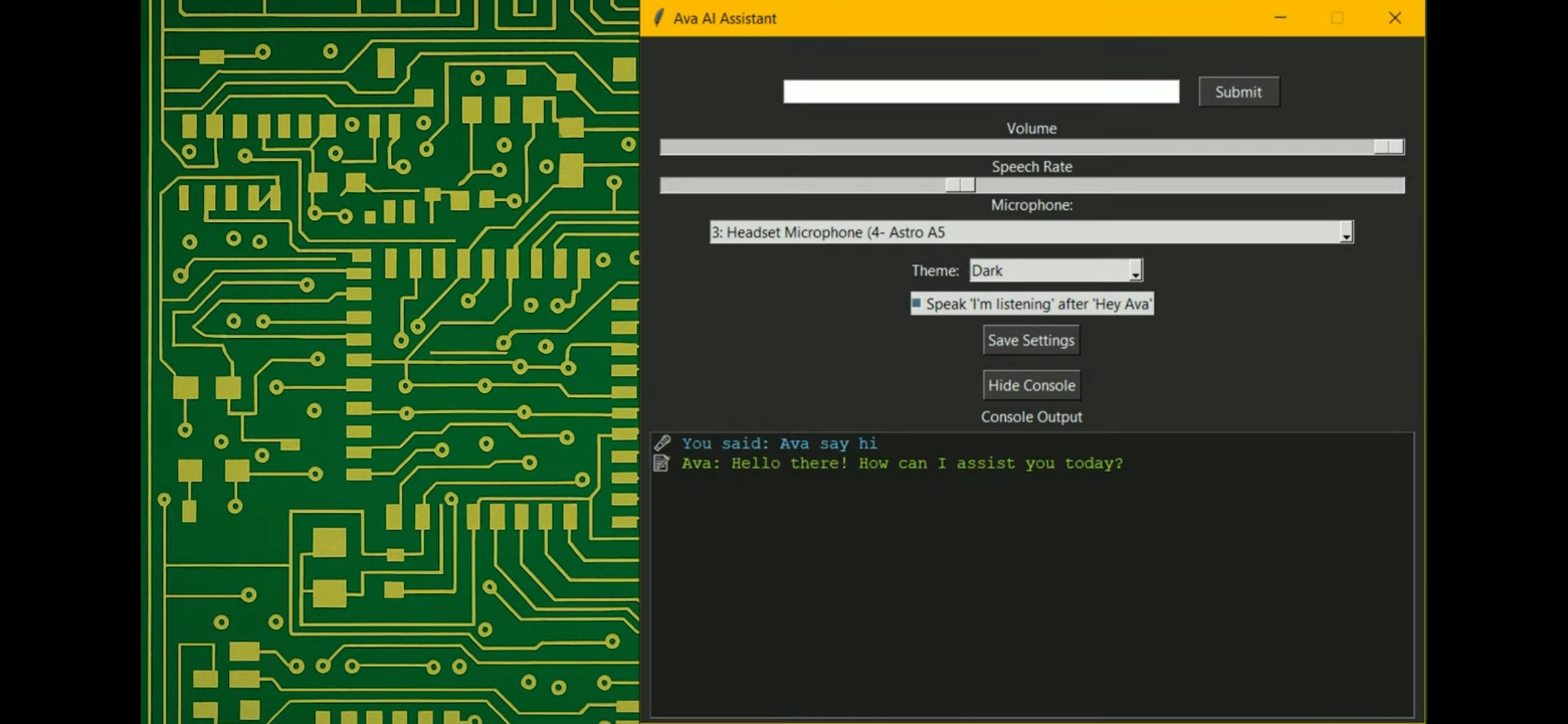This screenshot has height=724, width=1568.
Task: Open the Theme dropdown showing Dark
Action: tap(1049, 271)
